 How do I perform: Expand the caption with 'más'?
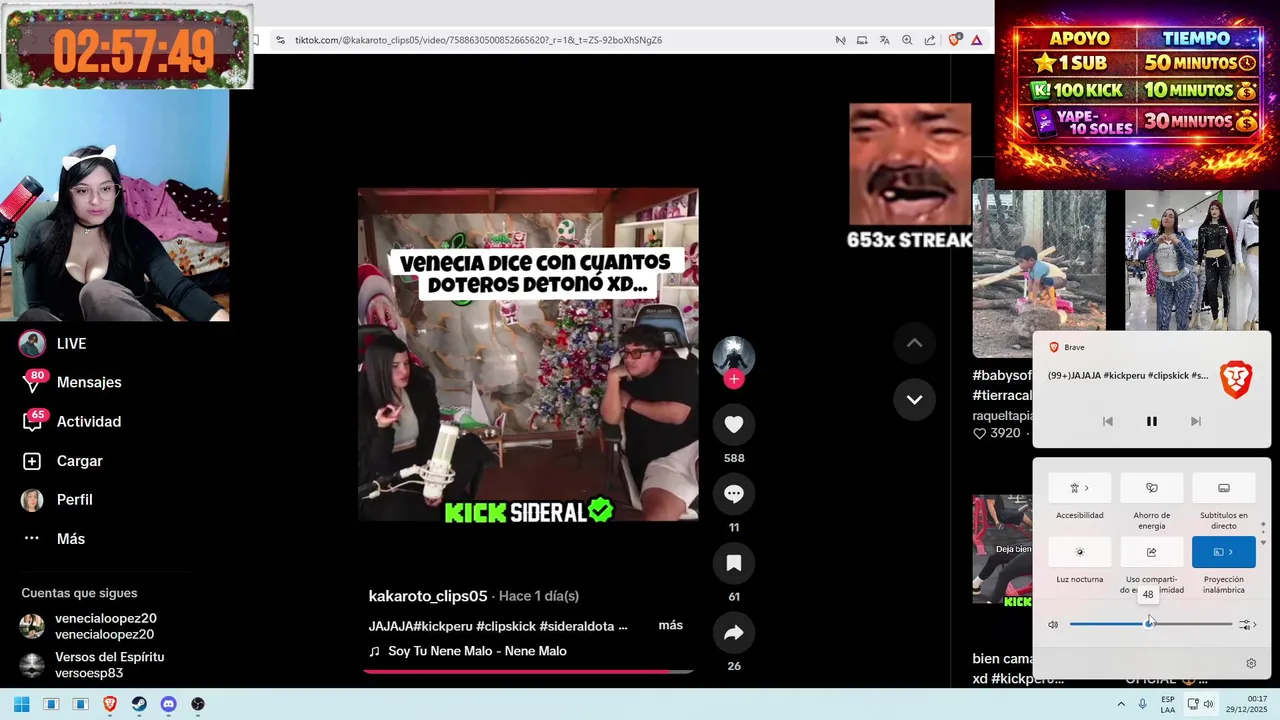click(x=670, y=625)
